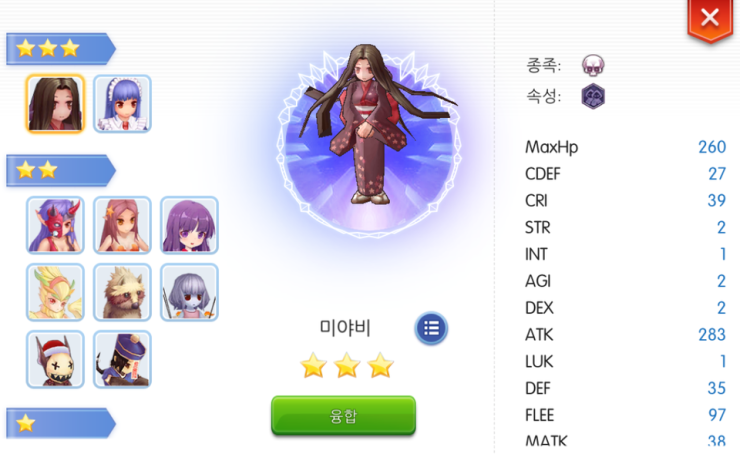The image size is (740, 454).
Task: Close the pet panel with red X
Action: [710, 19]
